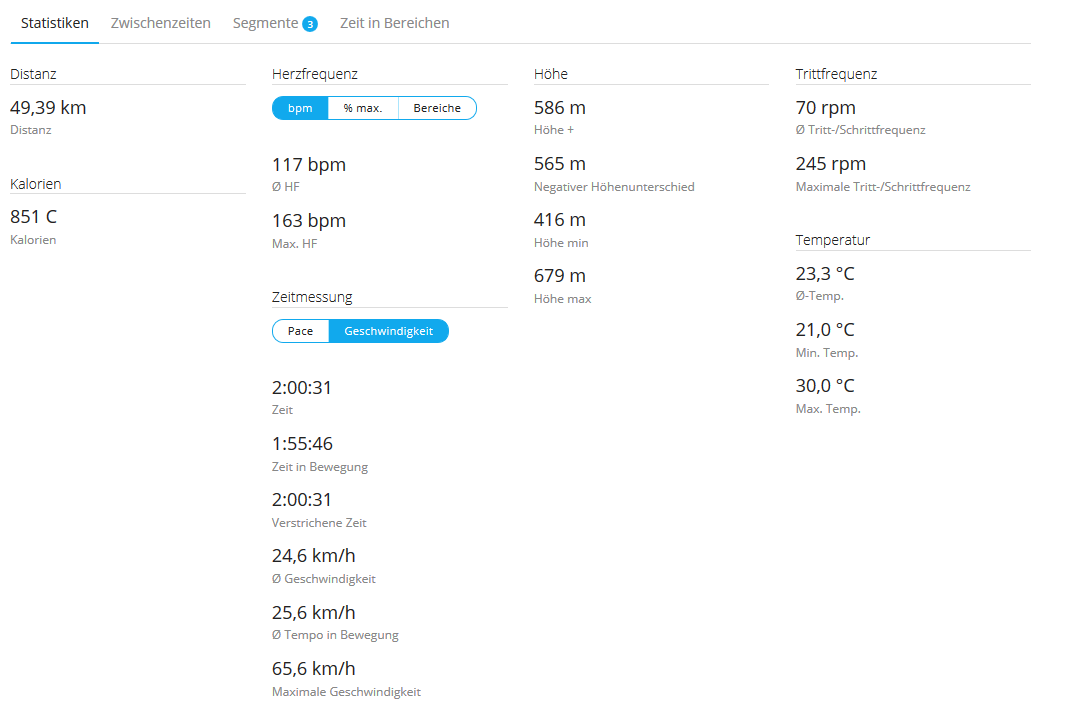The image size is (1075, 719).
Task: Click the Kalorien section heading
Action: [x=36, y=184]
